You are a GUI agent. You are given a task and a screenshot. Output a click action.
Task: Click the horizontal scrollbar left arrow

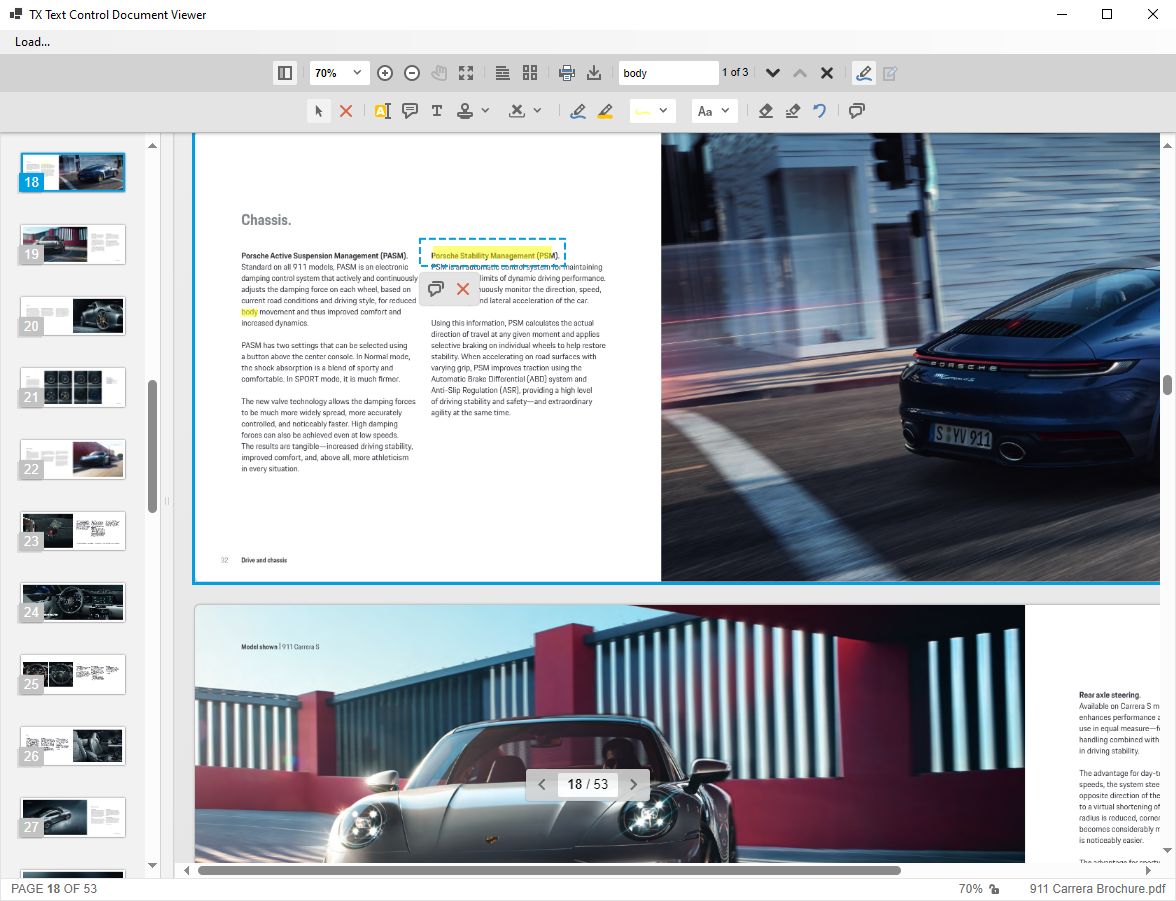[x=187, y=871]
